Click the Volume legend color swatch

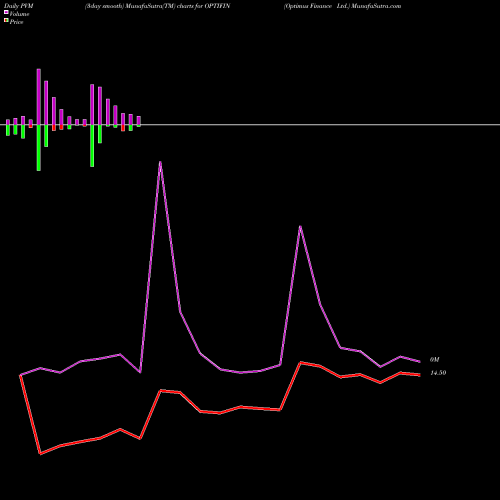(x=6, y=12)
